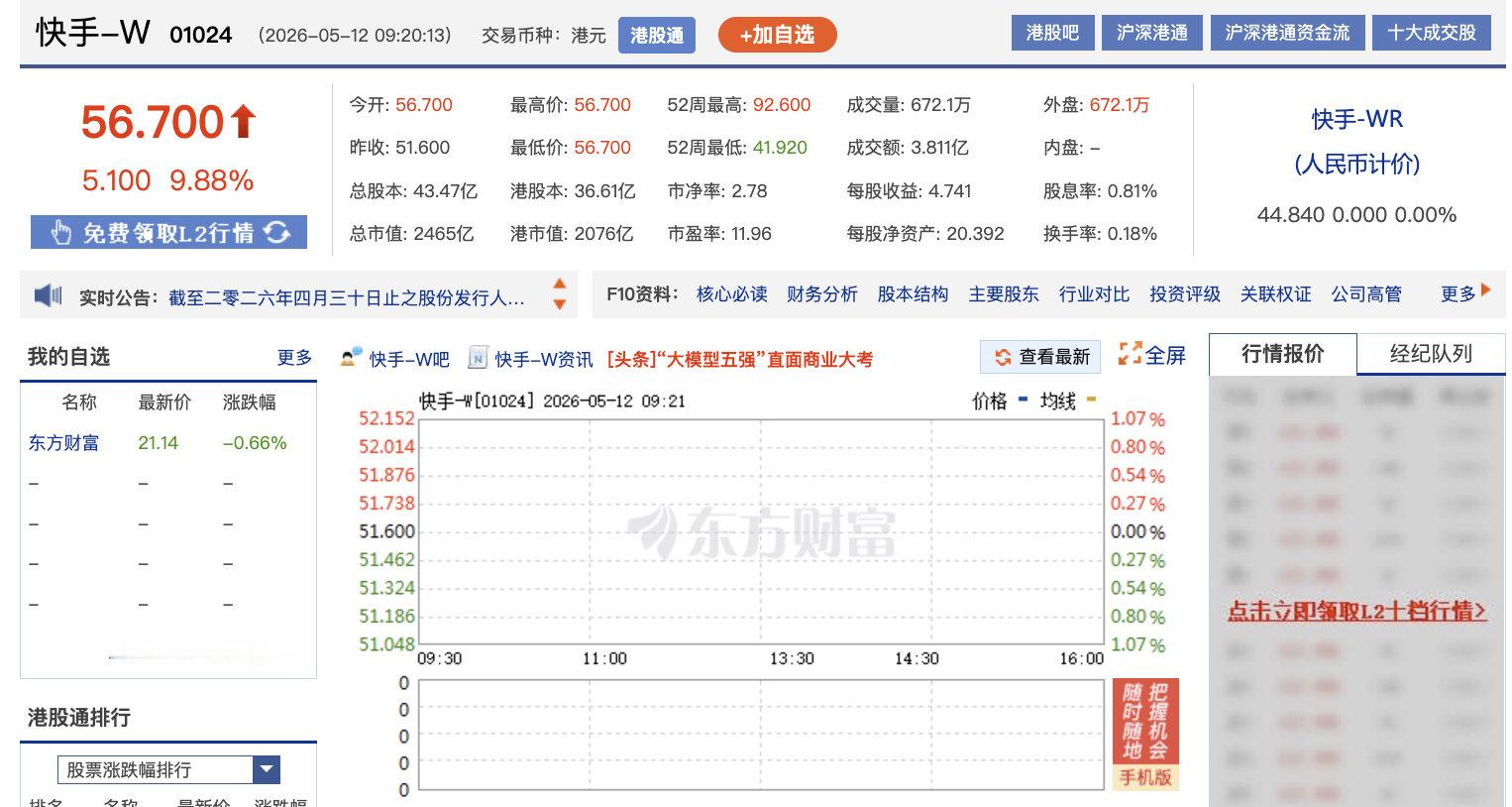
Task: Click the announcement down arrow
Action: click(559, 304)
